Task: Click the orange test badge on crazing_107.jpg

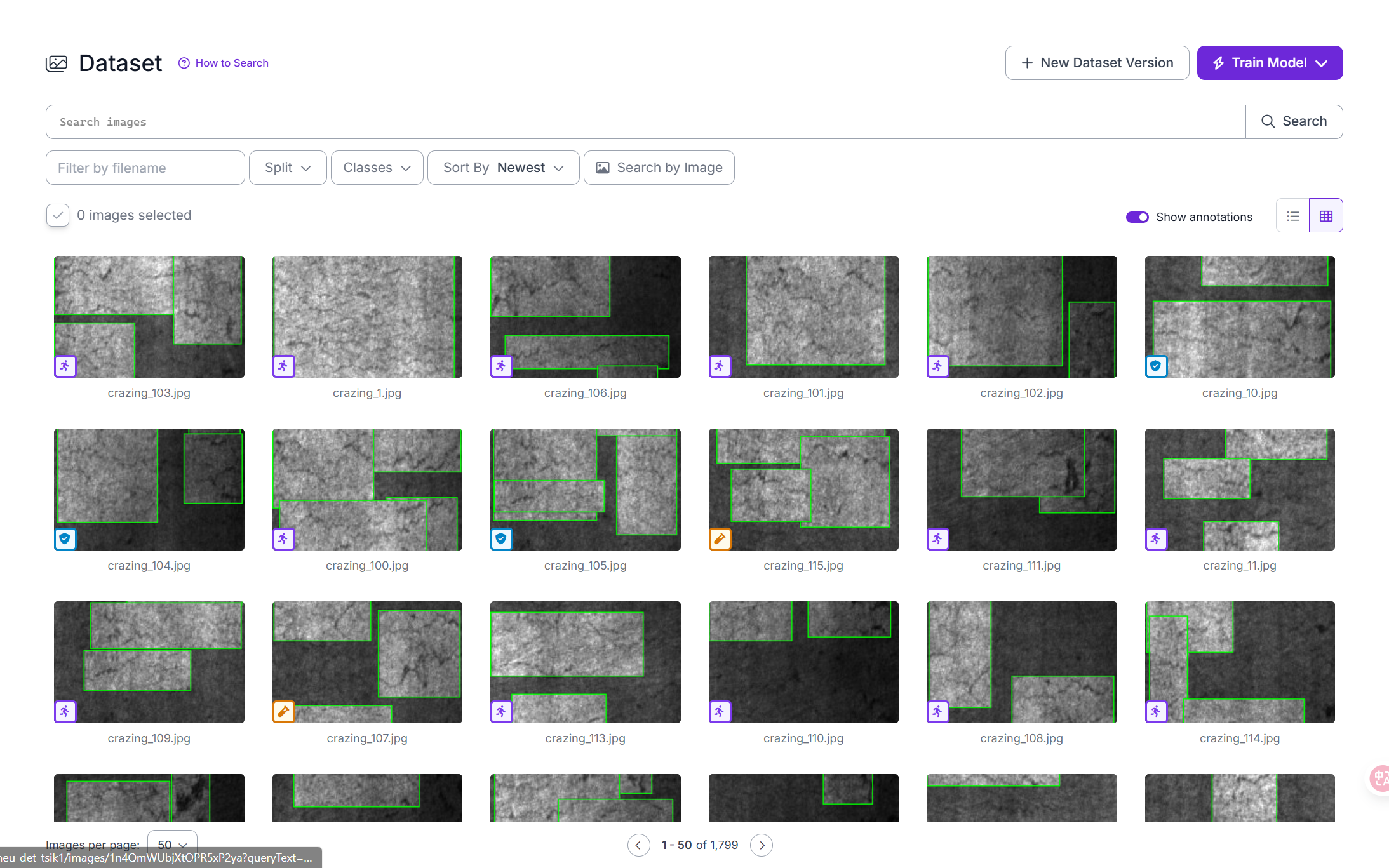Action: click(x=283, y=712)
